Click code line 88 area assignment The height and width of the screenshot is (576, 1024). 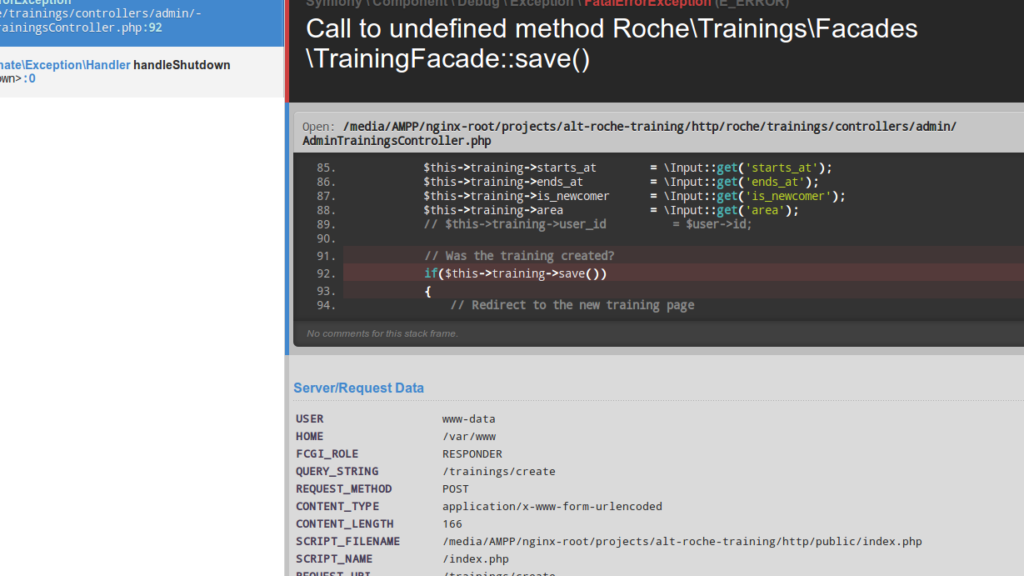pos(611,210)
